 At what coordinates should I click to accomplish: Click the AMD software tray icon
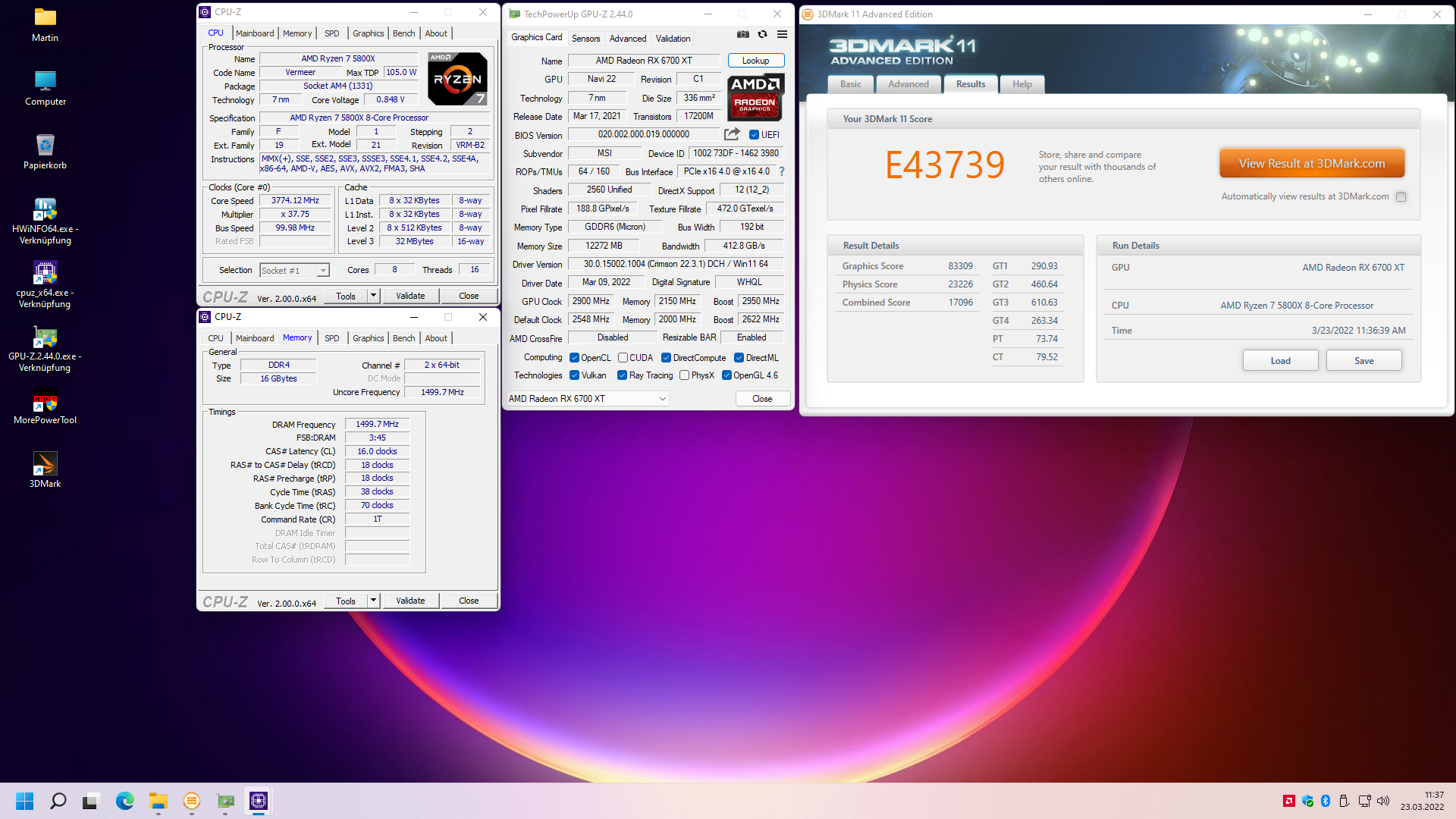[x=1288, y=801]
